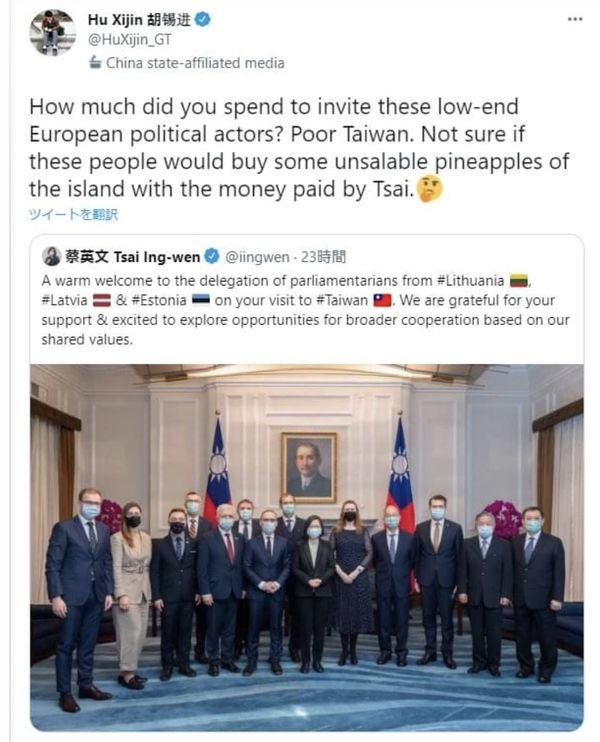
Task: Open the three-dot more options menu
Action: point(574,19)
